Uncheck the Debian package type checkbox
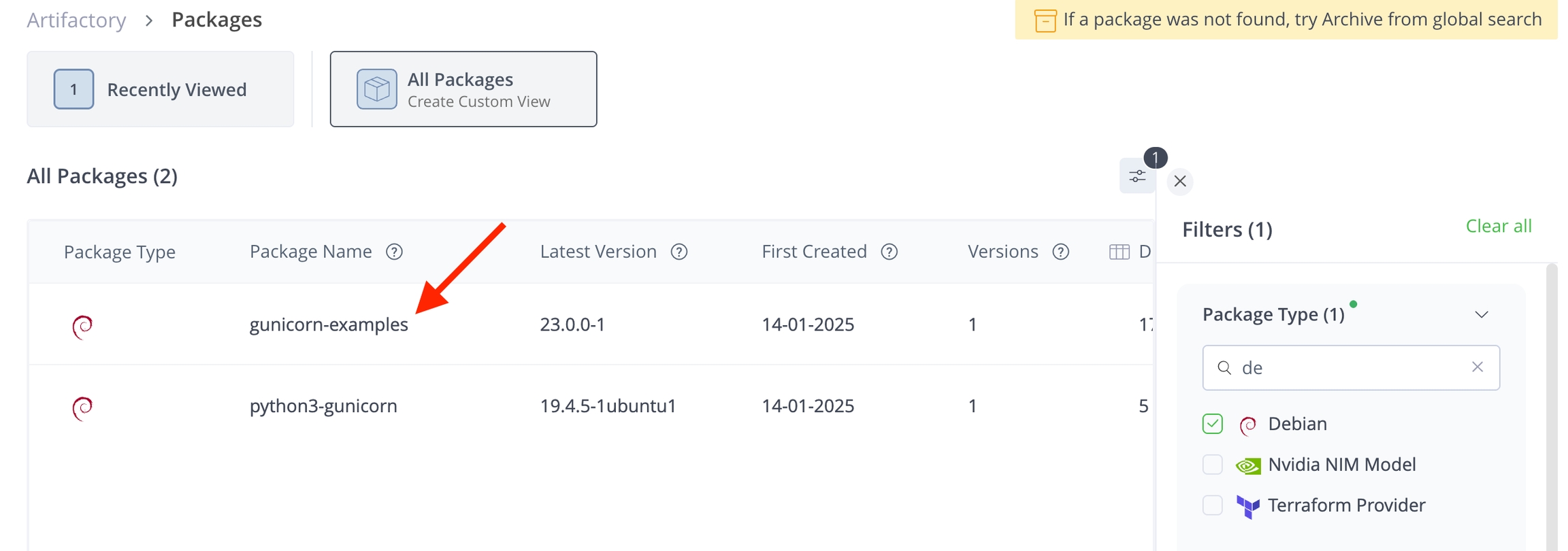Viewport: 1568px width, 551px height. [1212, 424]
